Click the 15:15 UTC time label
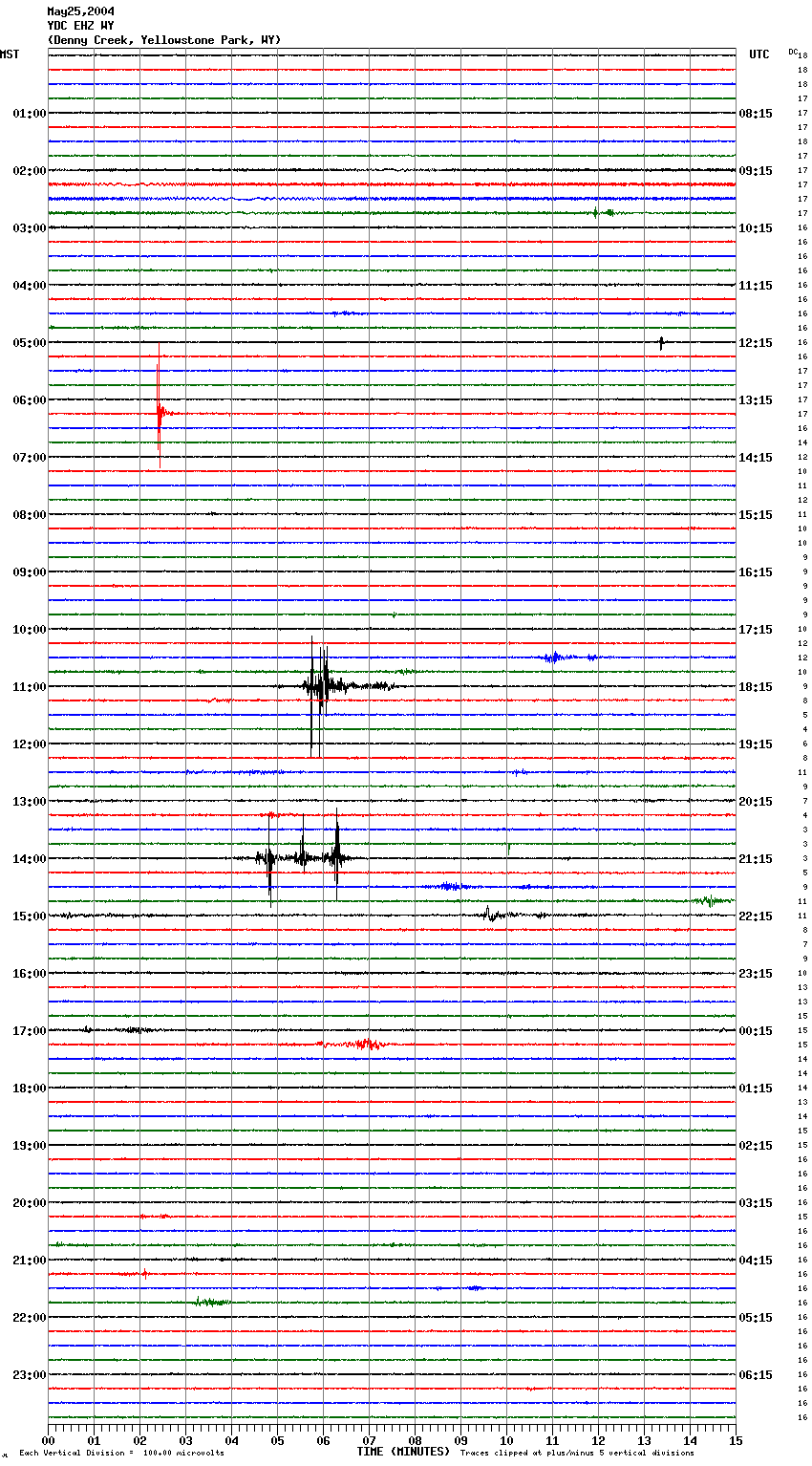 [x=756, y=515]
